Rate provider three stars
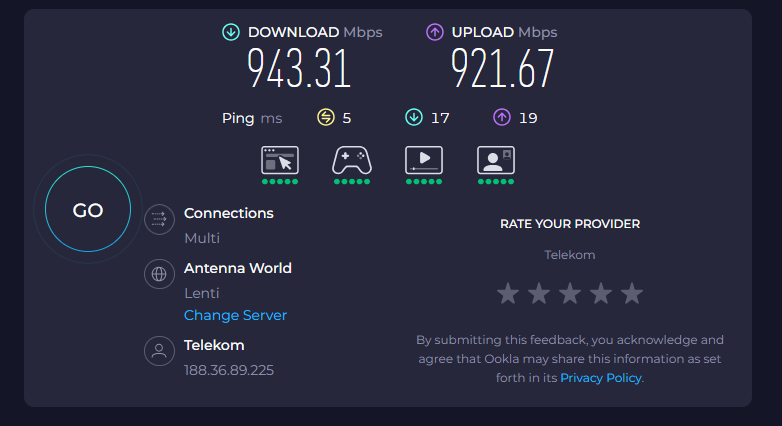 coord(570,293)
